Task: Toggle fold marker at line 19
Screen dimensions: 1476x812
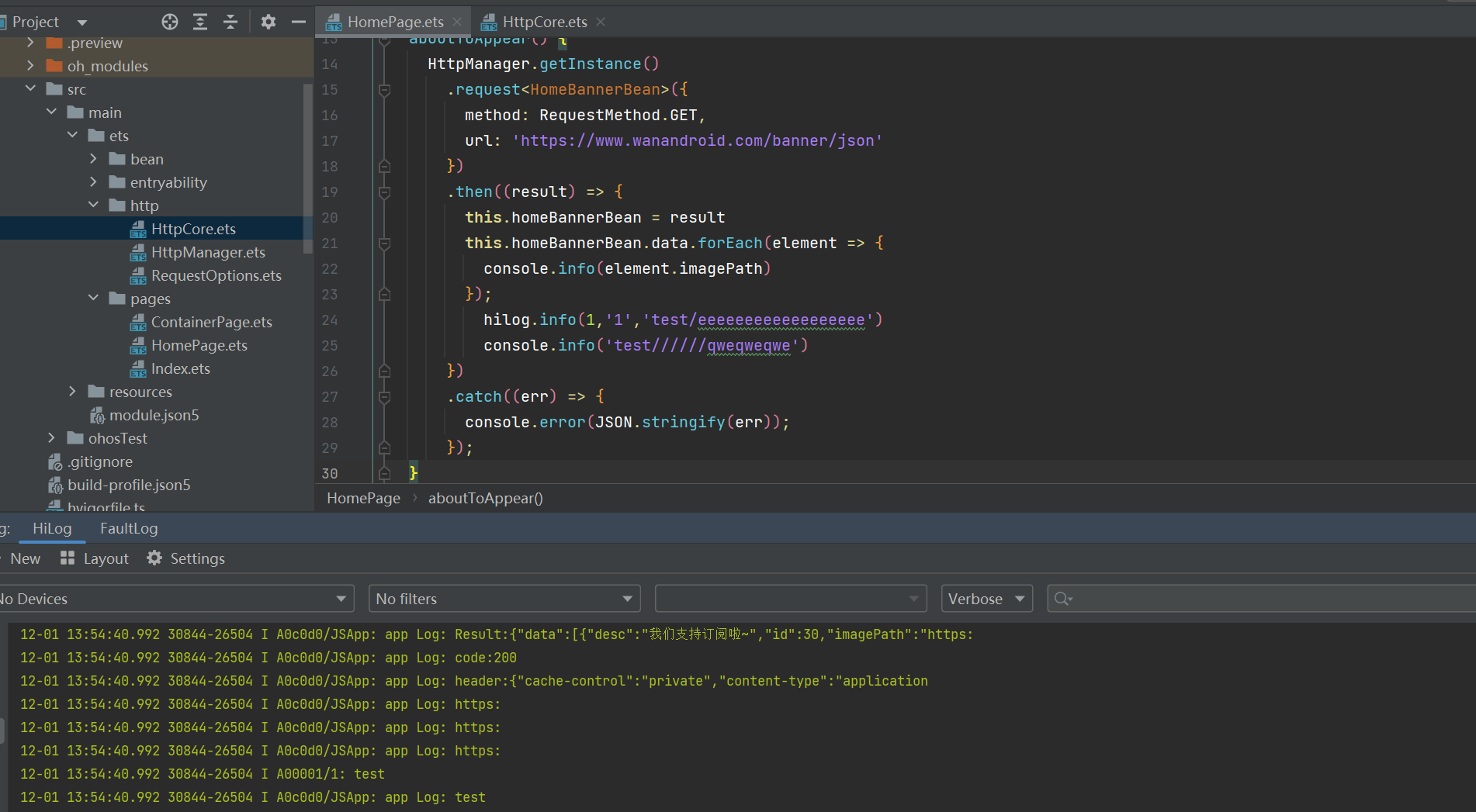Action: (x=384, y=192)
